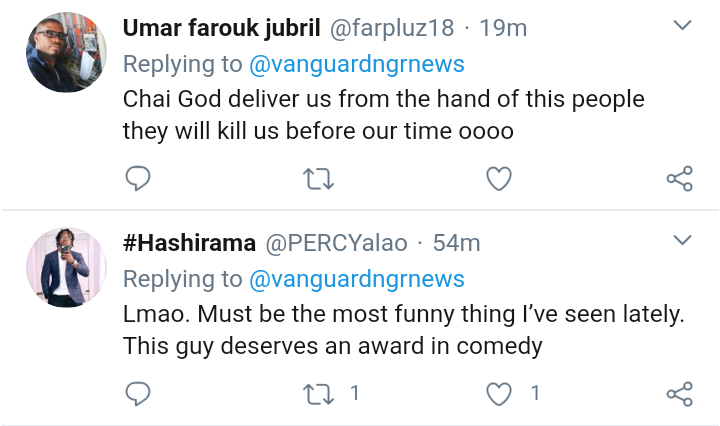Open options chevron on #Hashirama's tweet
The height and width of the screenshot is (426, 720).
click(682, 240)
